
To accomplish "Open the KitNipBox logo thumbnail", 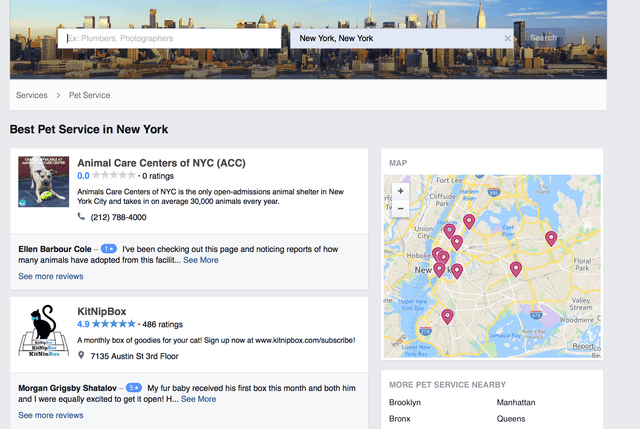I will [x=43, y=330].
